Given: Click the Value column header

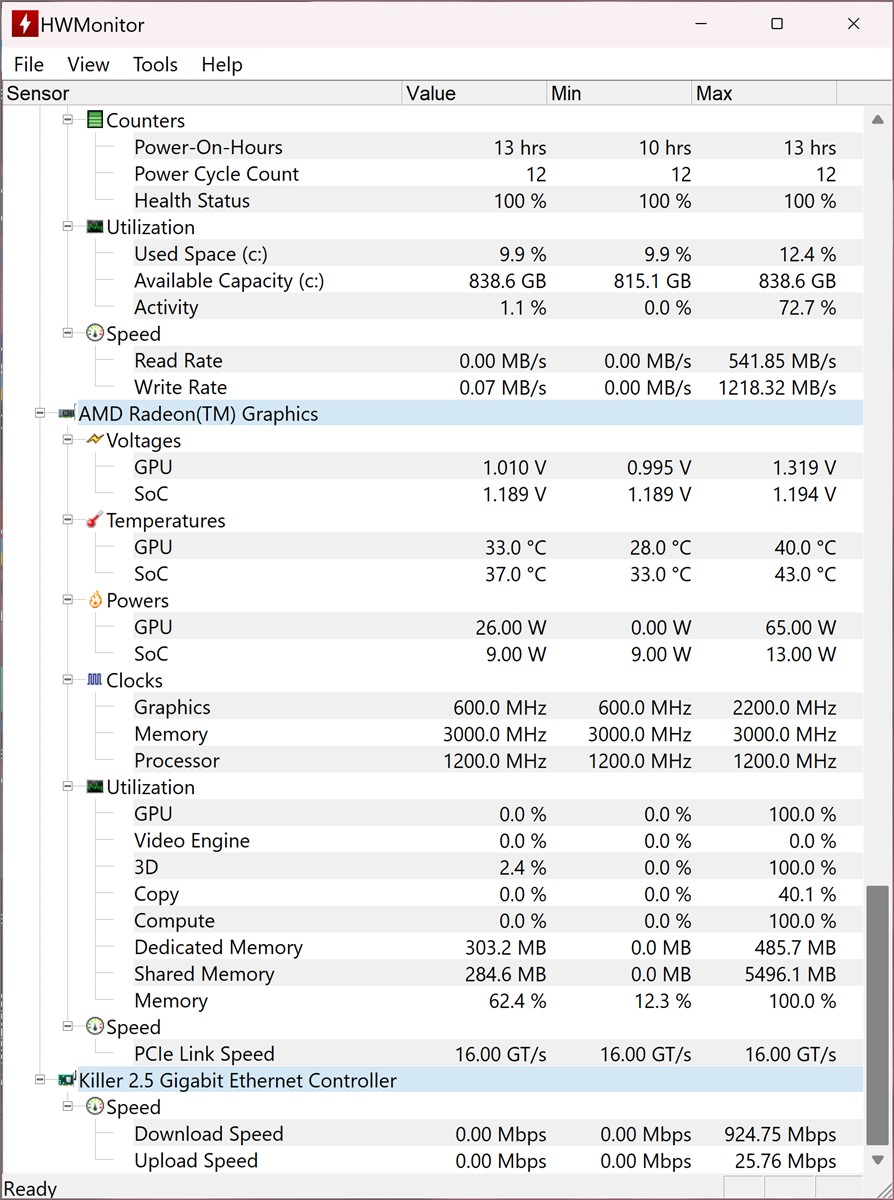Looking at the screenshot, I should click(x=474, y=93).
